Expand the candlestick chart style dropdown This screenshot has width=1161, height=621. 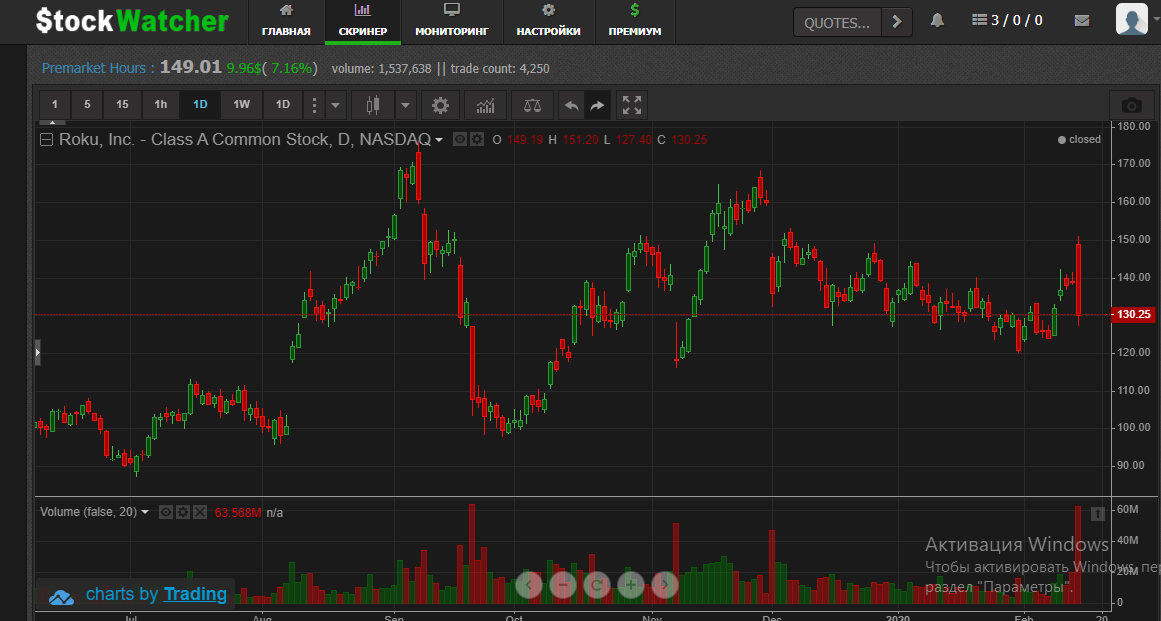click(x=405, y=105)
